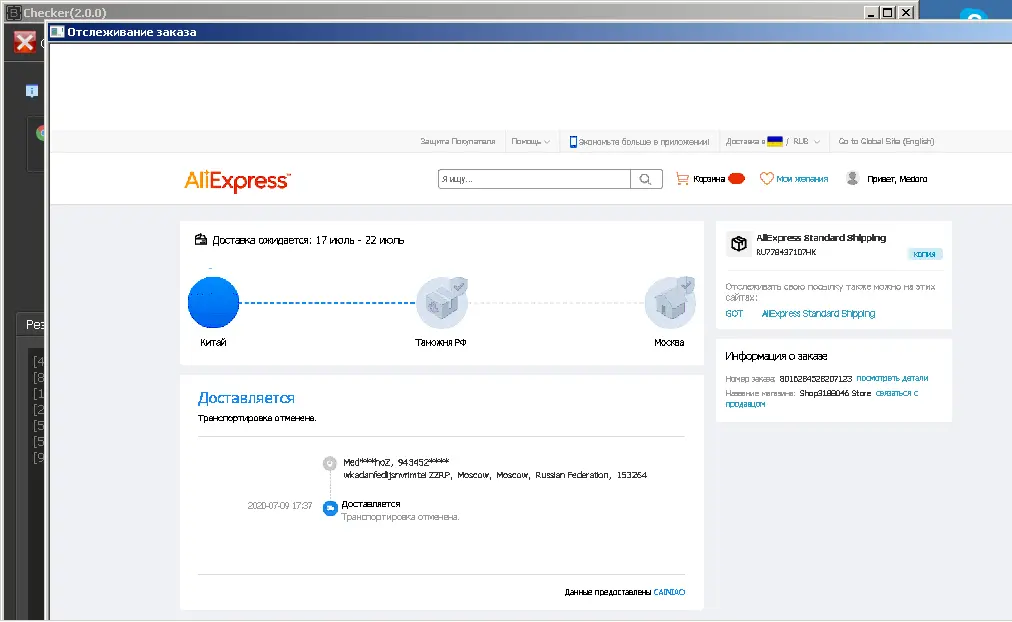Click tracking number RU778437107HK

786,252
